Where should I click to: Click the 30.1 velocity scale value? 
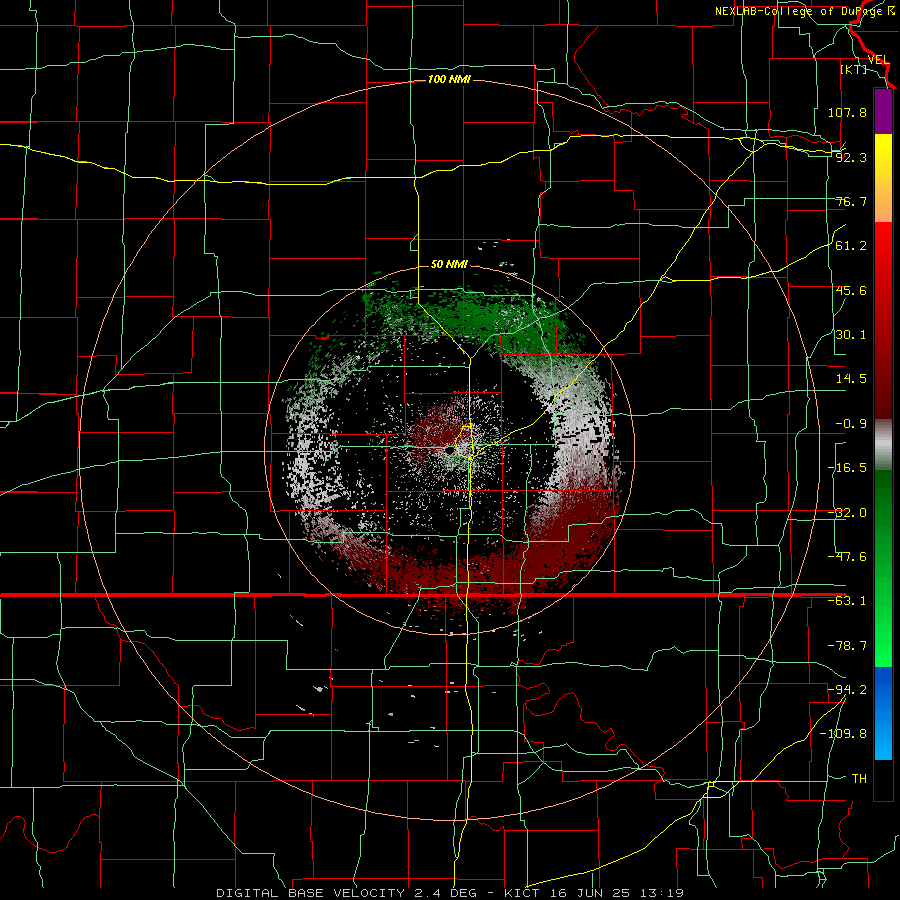pyautogui.click(x=851, y=335)
